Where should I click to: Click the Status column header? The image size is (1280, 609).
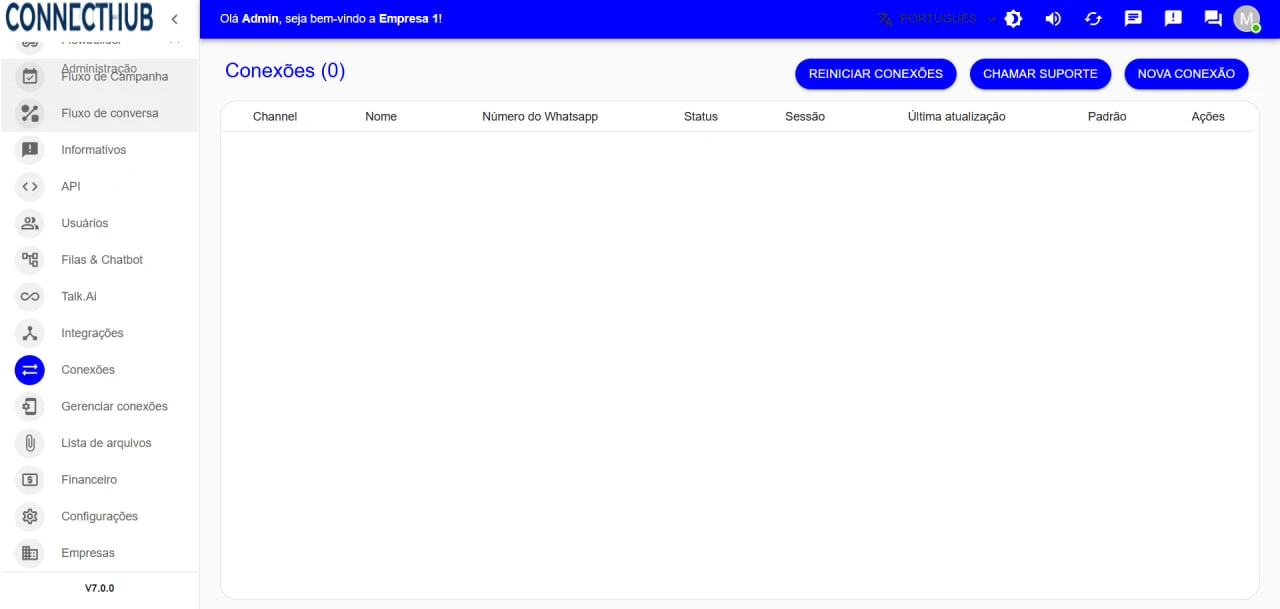click(700, 117)
